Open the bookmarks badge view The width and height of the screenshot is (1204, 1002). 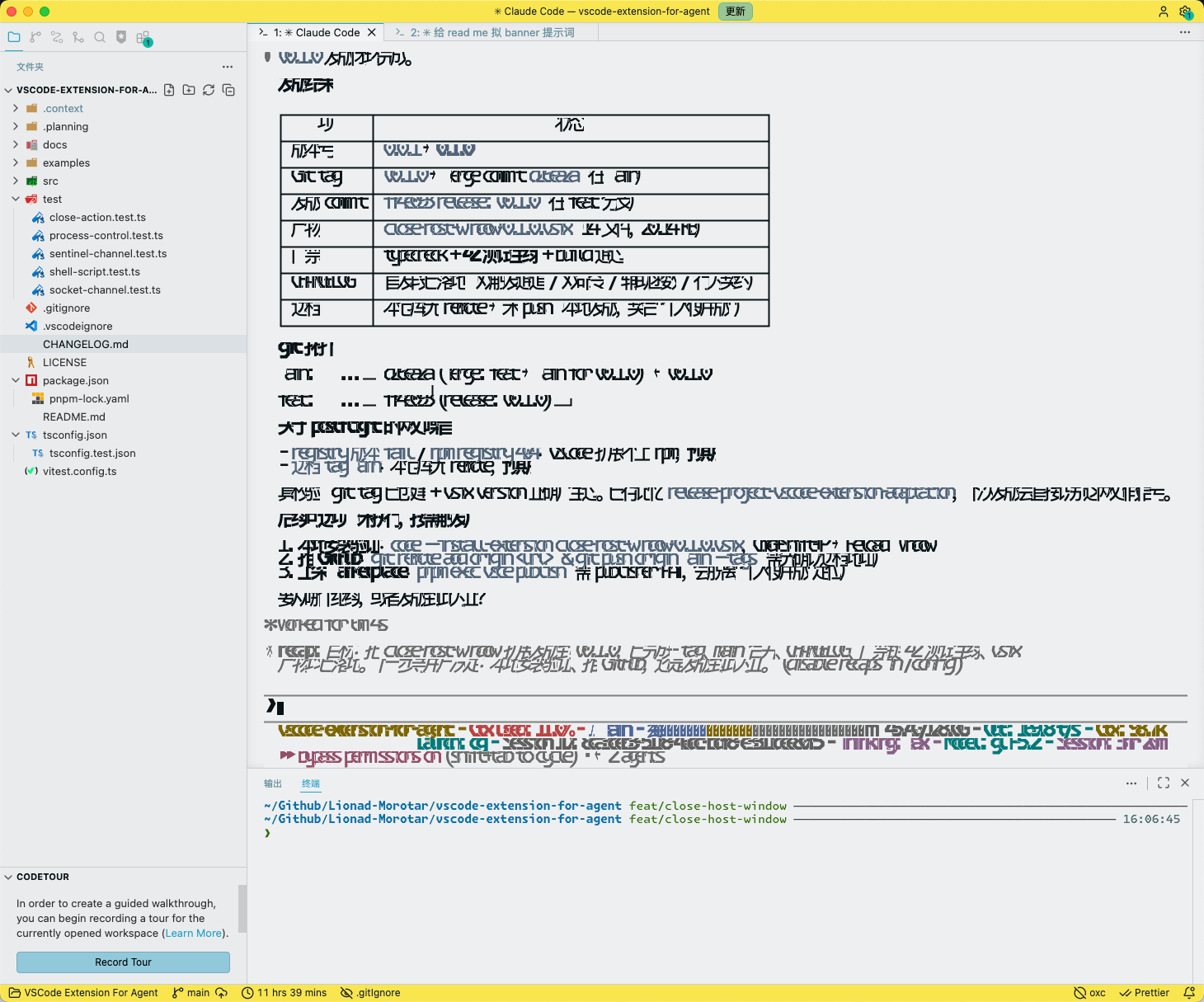point(121,37)
